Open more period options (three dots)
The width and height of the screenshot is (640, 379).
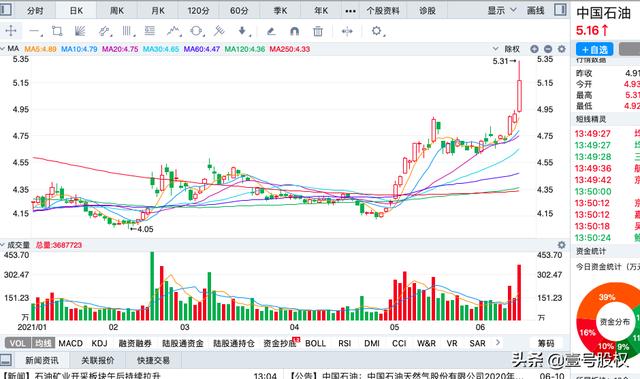[350, 11]
